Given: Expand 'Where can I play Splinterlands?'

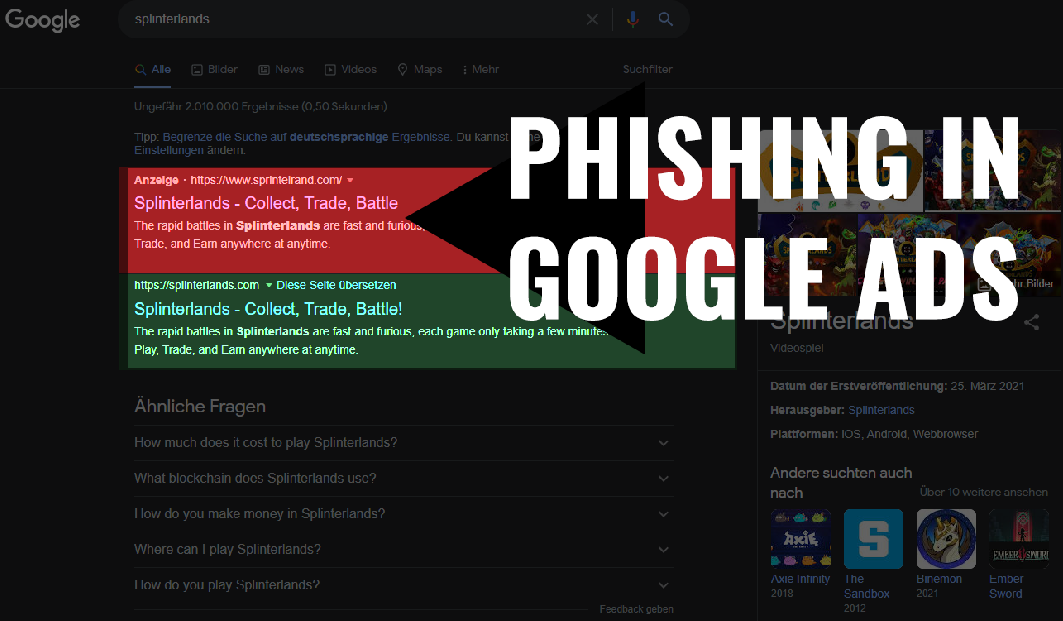Looking at the screenshot, I should 404,550.
